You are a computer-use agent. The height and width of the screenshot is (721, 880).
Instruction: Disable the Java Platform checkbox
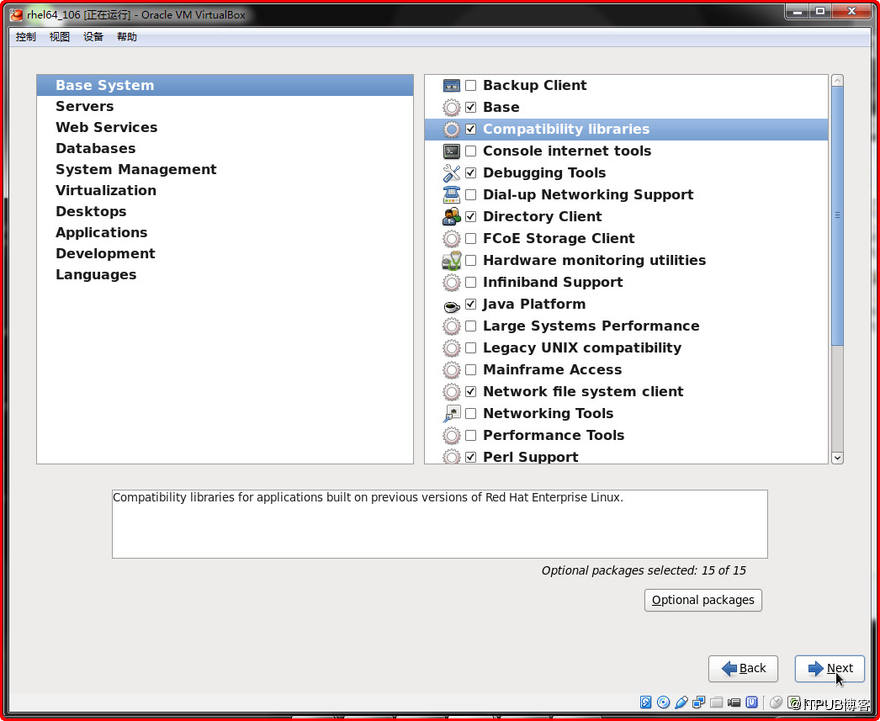click(471, 304)
